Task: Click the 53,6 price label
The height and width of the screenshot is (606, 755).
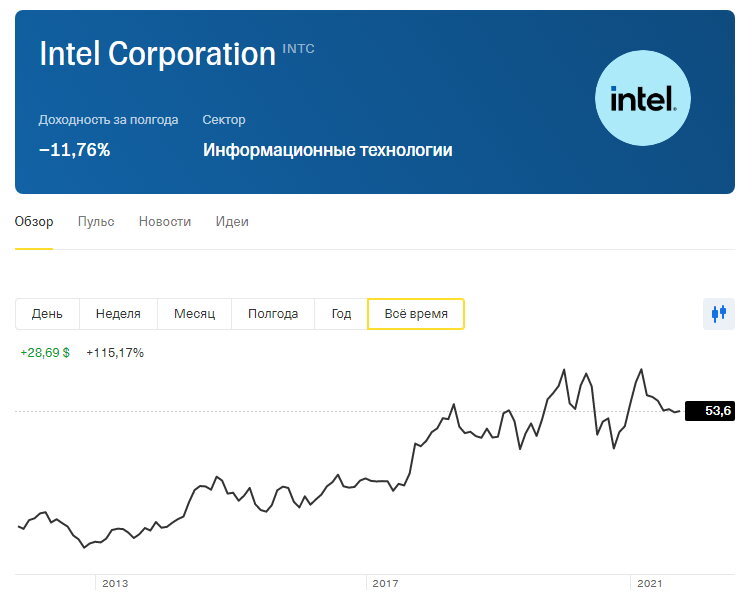Action: click(710, 411)
